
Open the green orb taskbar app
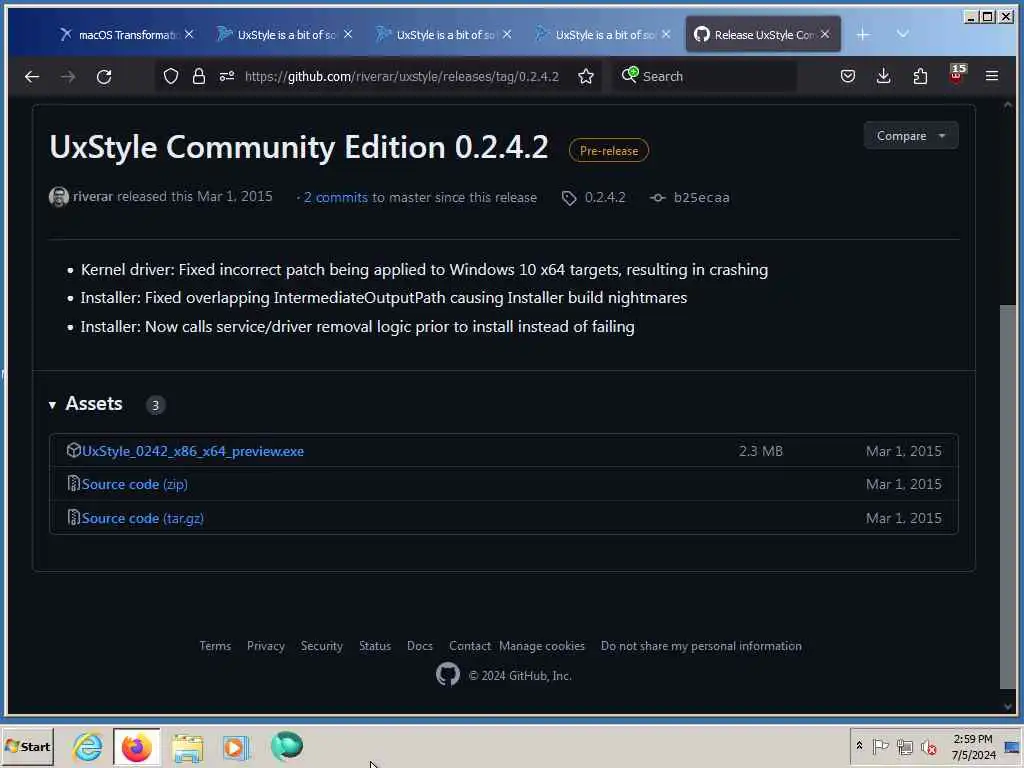(x=287, y=746)
